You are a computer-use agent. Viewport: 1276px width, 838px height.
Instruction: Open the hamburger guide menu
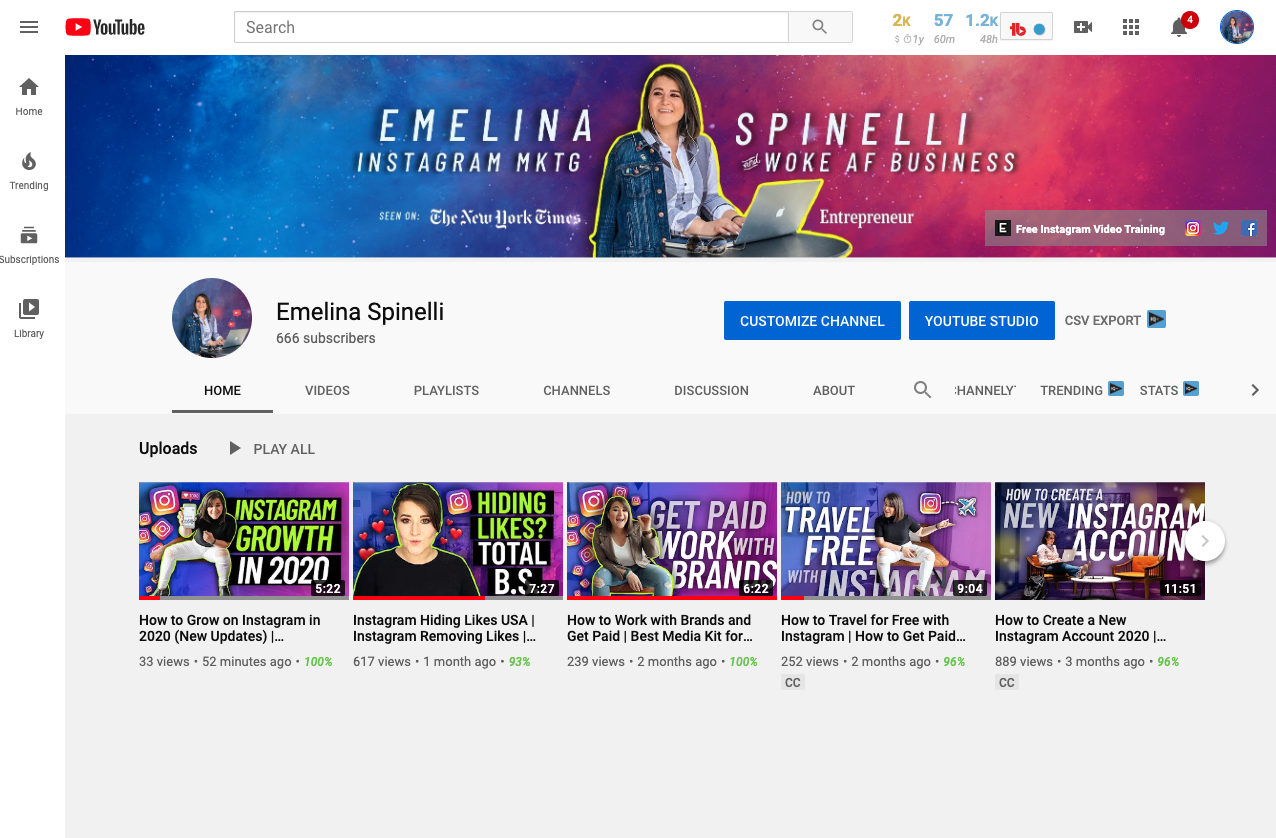[x=29, y=27]
